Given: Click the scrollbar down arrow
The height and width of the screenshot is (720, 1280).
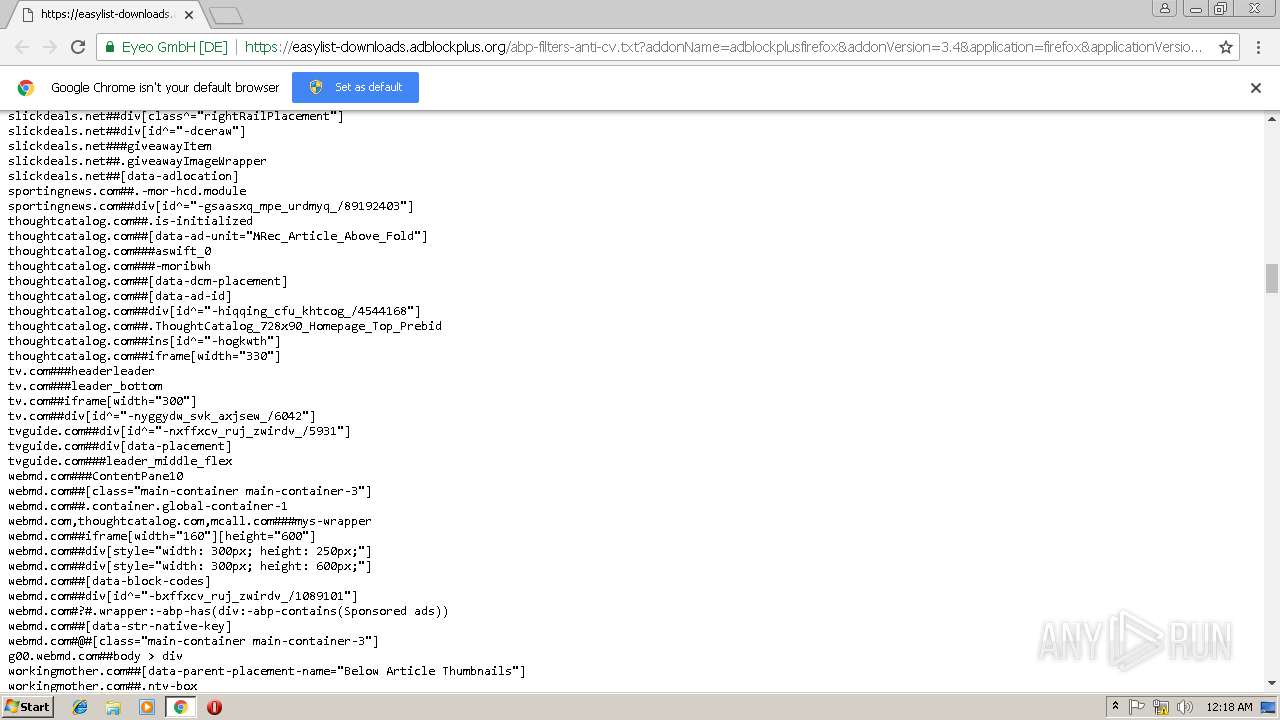Looking at the screenshot, I should pos(1272,683).
